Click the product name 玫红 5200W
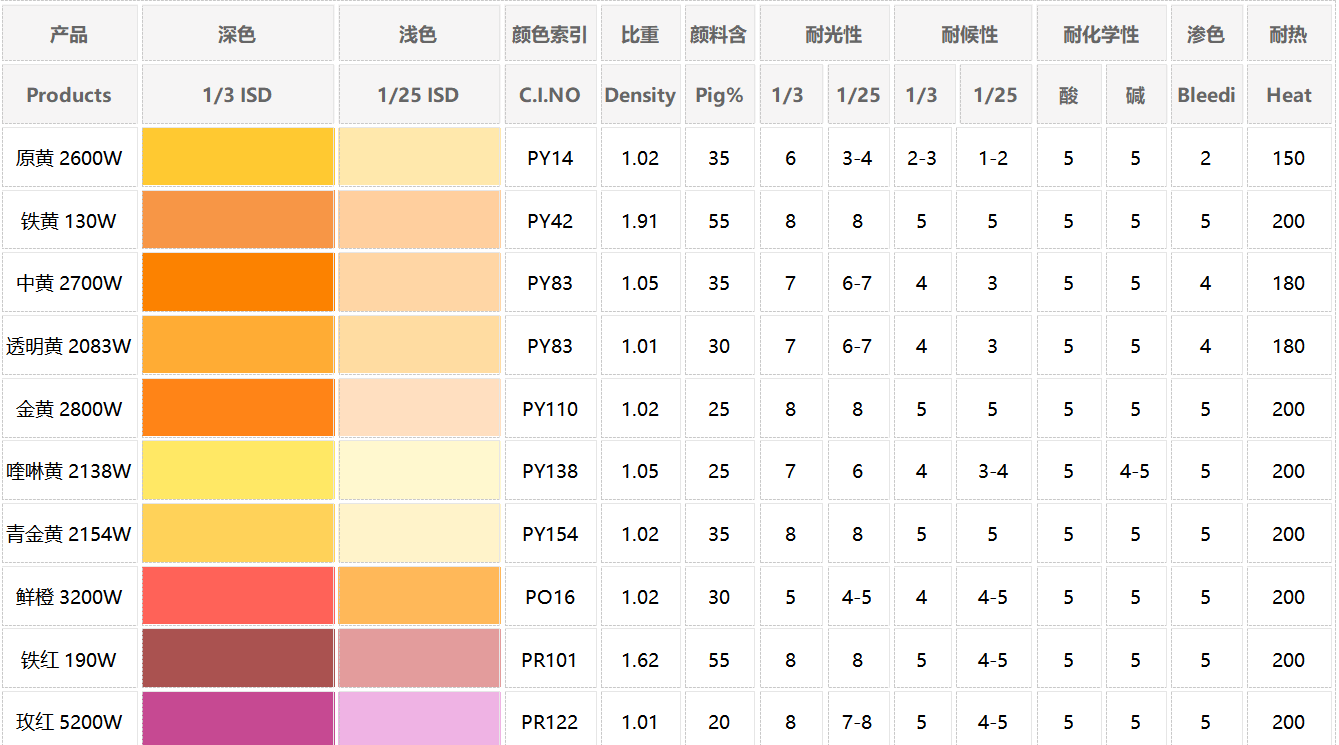The height and width of the screenshot is (745, 1339). point(69,722)
